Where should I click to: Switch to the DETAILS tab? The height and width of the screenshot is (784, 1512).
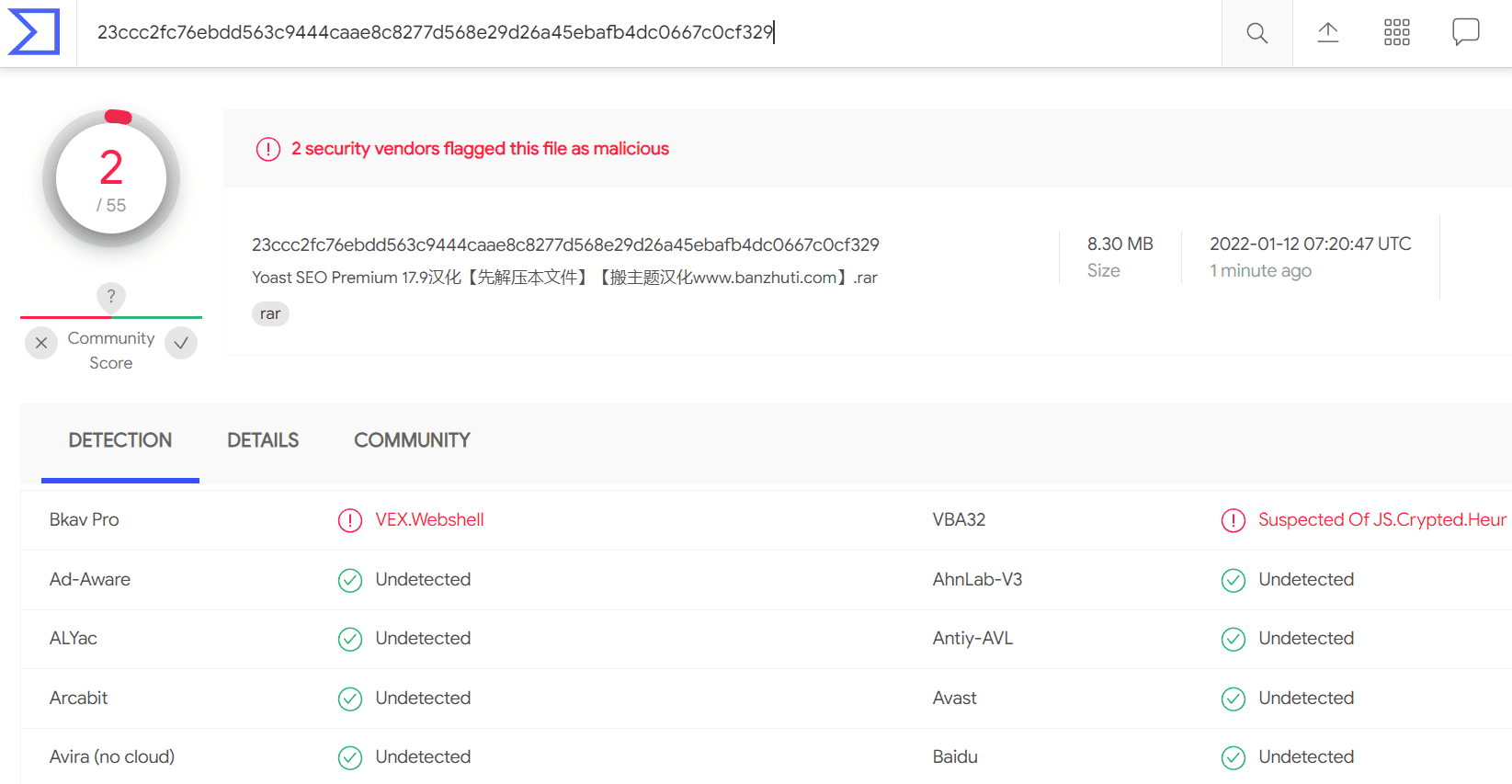click(263, 440)
